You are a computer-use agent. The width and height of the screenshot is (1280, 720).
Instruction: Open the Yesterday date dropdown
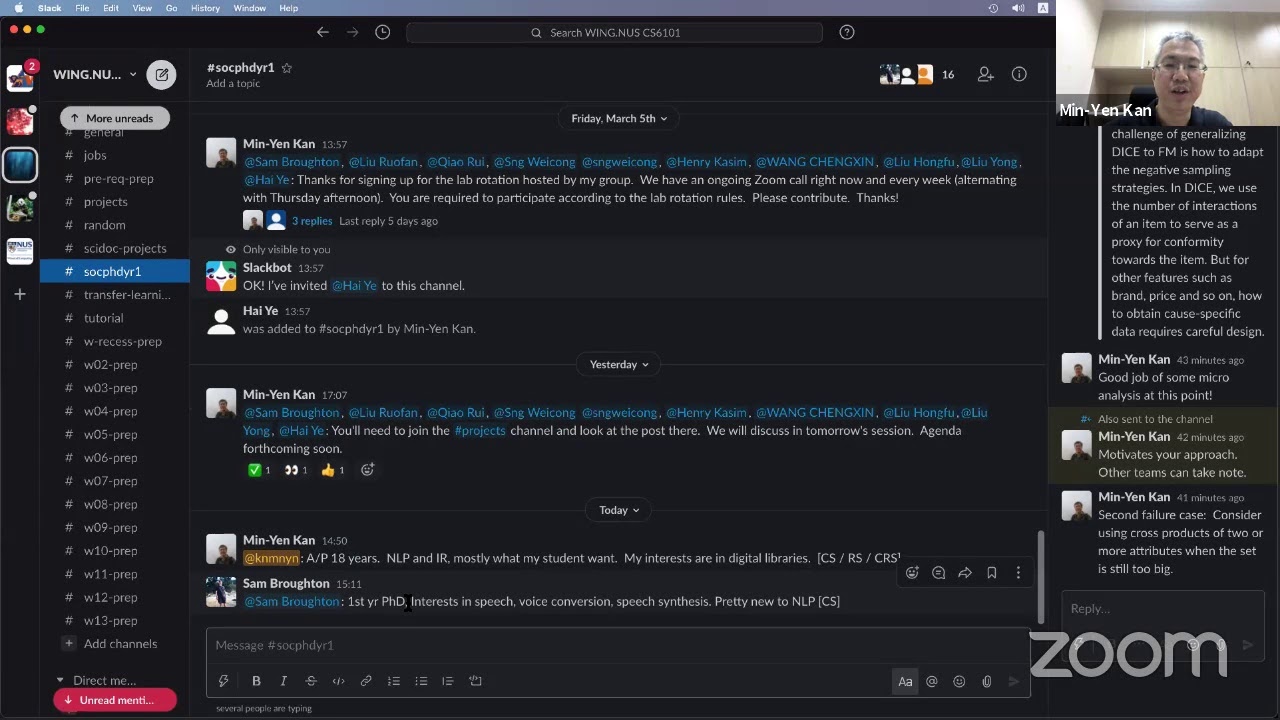click(619, 364)
